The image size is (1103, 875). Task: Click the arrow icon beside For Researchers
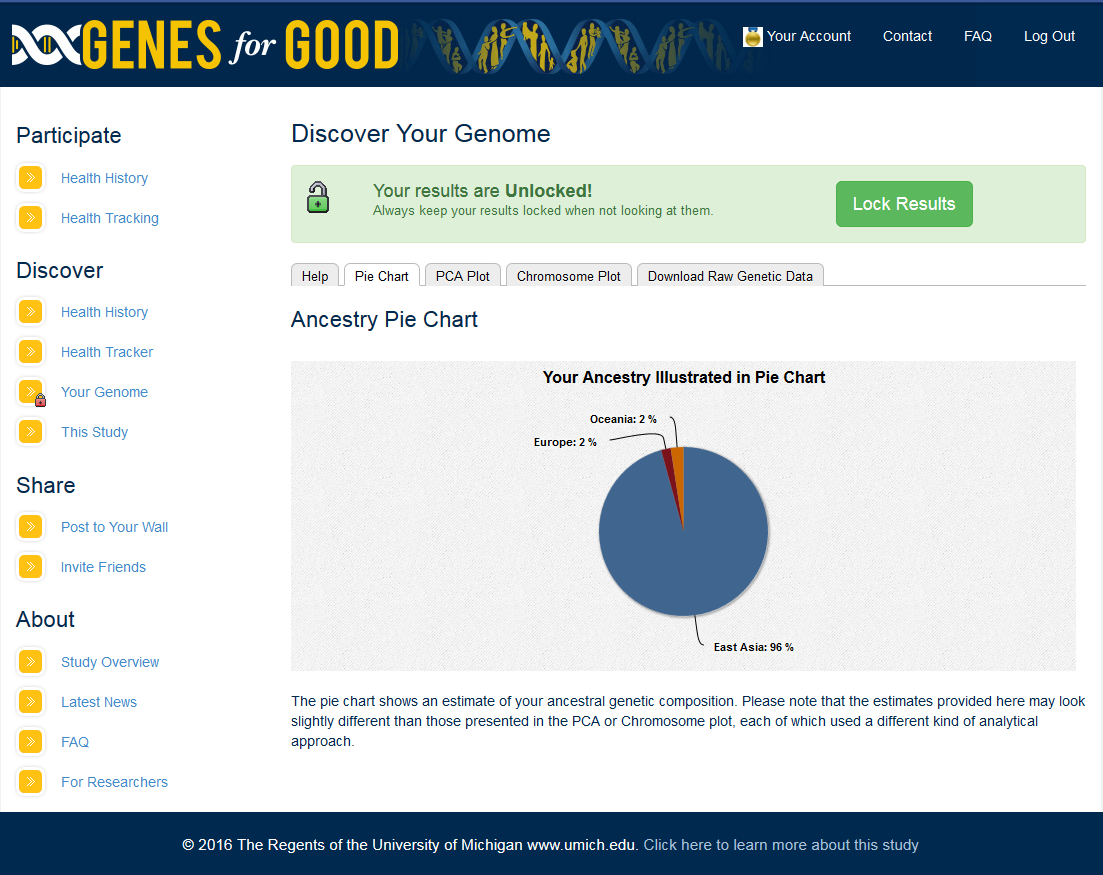tap(31, 782)
